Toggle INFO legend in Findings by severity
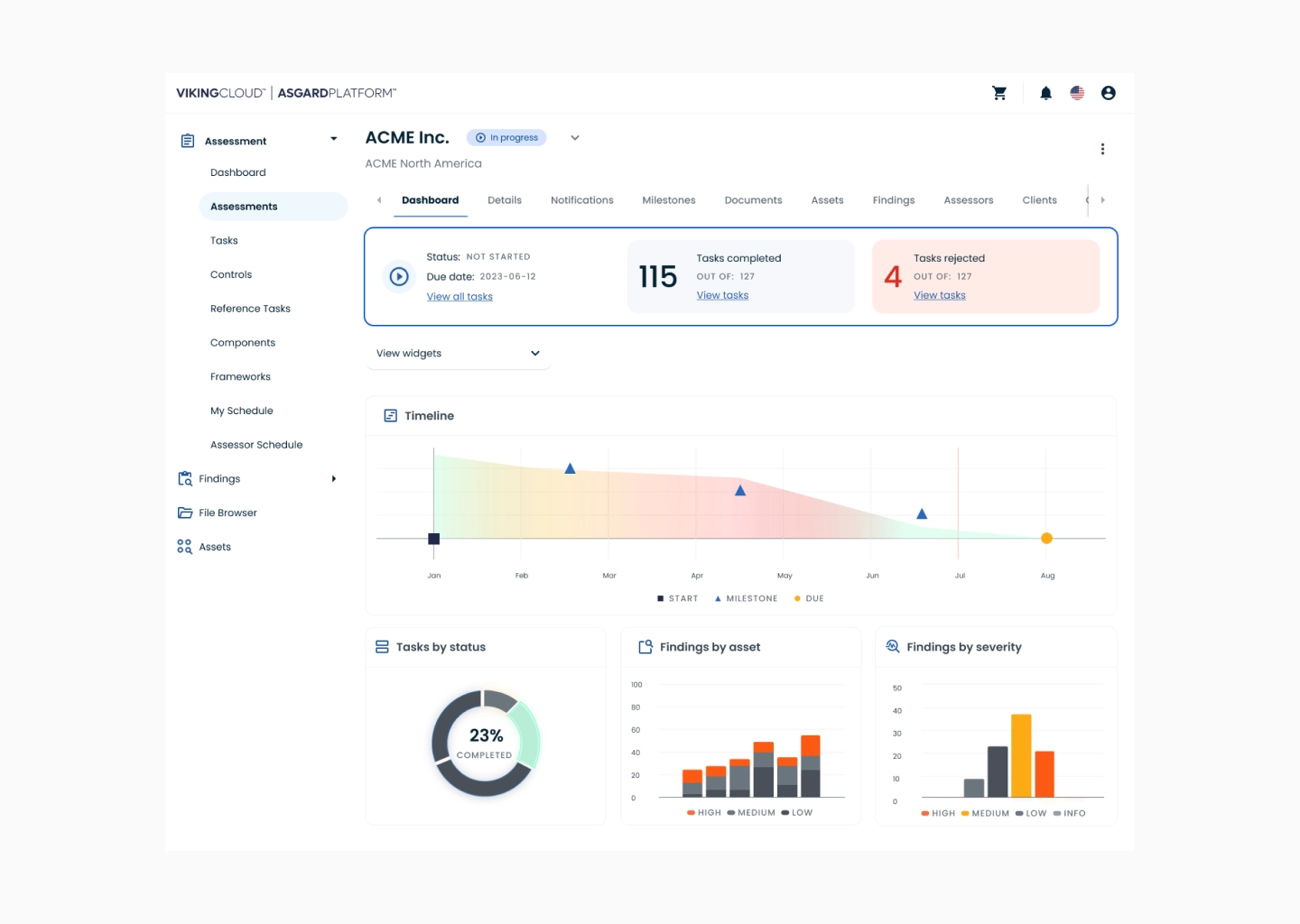Image resolution: width=1300 pixels, height=924 pixels. 1070,813
